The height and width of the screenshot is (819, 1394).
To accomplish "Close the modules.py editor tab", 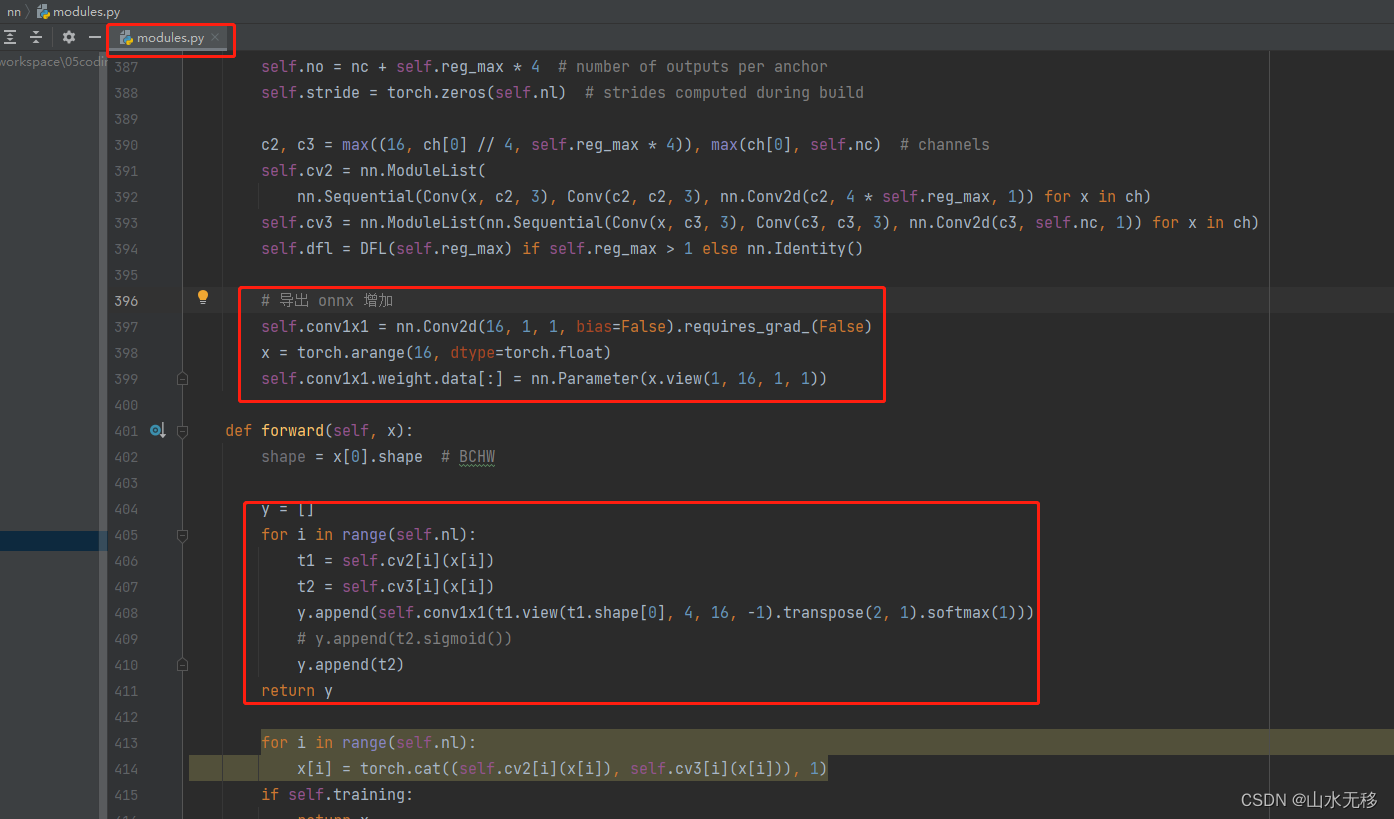I will [215, 37].
